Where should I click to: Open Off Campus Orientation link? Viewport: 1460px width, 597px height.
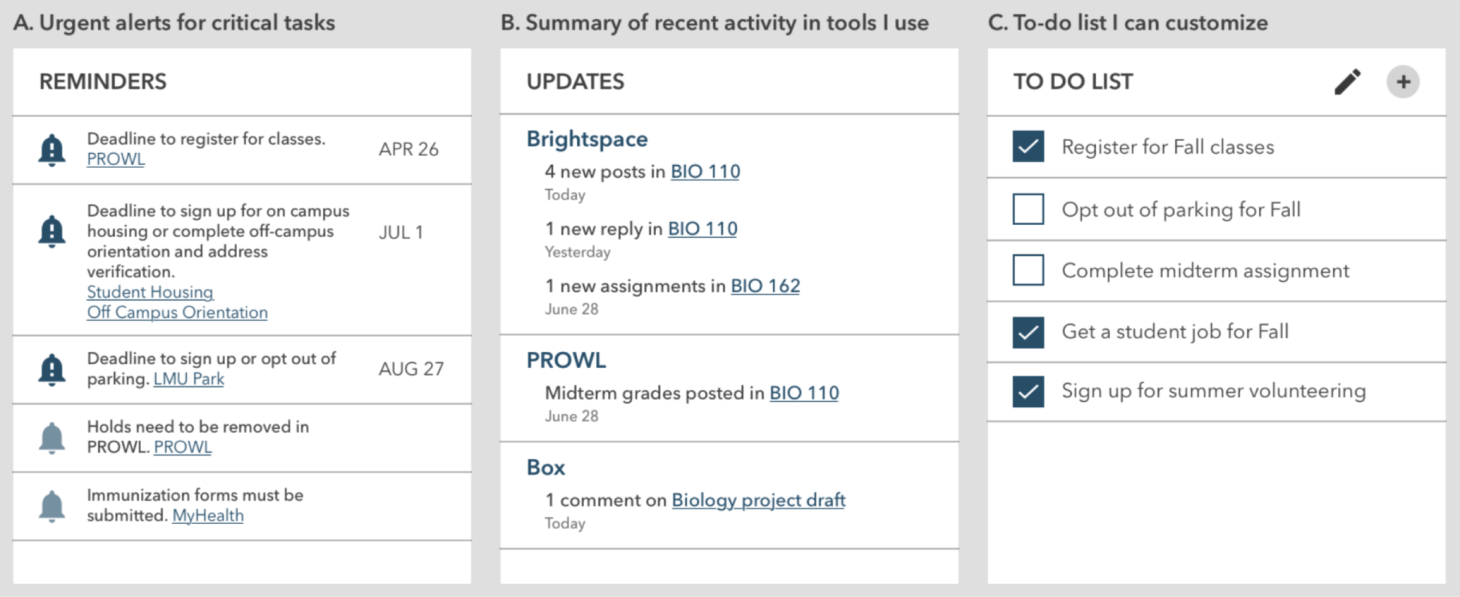[x=177, y=312]
